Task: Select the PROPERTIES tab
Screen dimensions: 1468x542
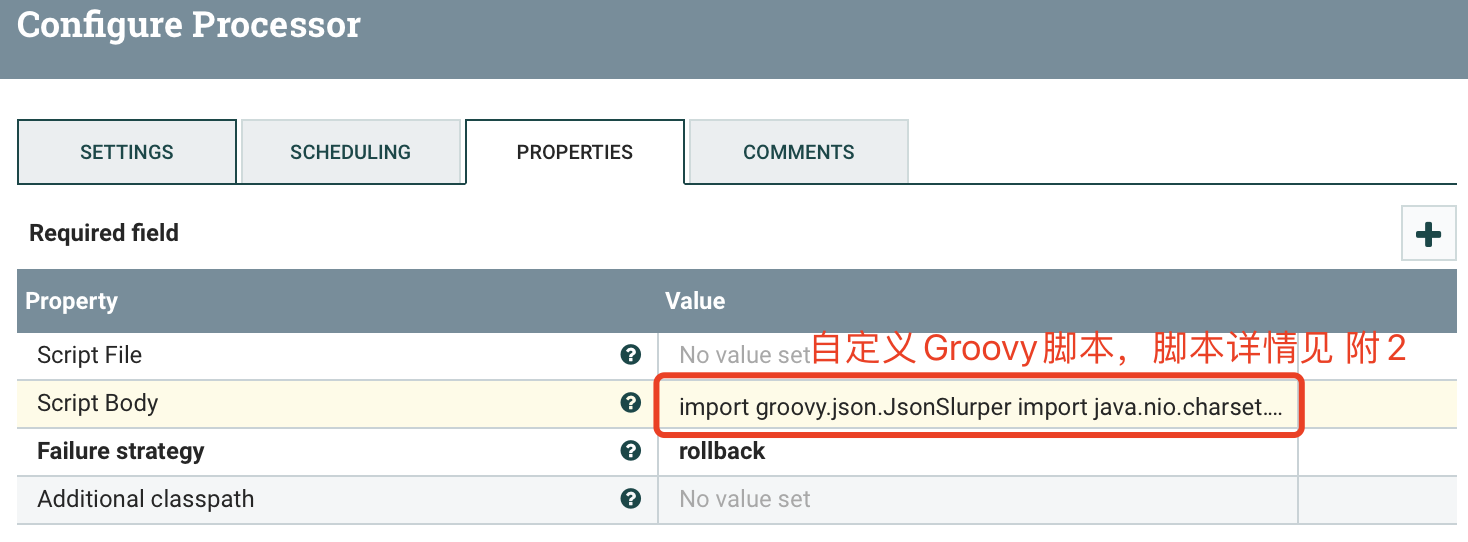Action: click(x=575, y=152)
